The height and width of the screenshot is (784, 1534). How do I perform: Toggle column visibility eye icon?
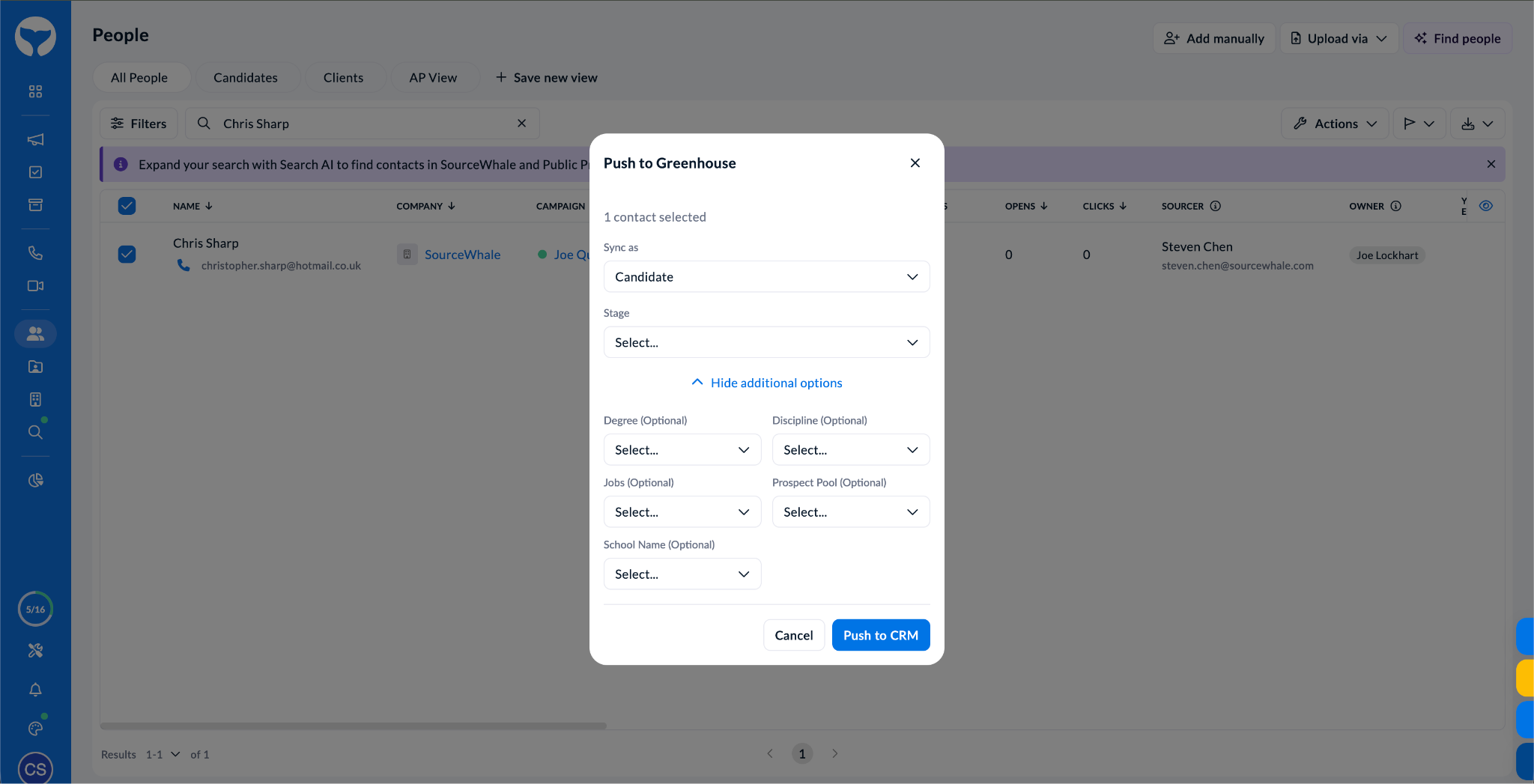pos(1486,206)
